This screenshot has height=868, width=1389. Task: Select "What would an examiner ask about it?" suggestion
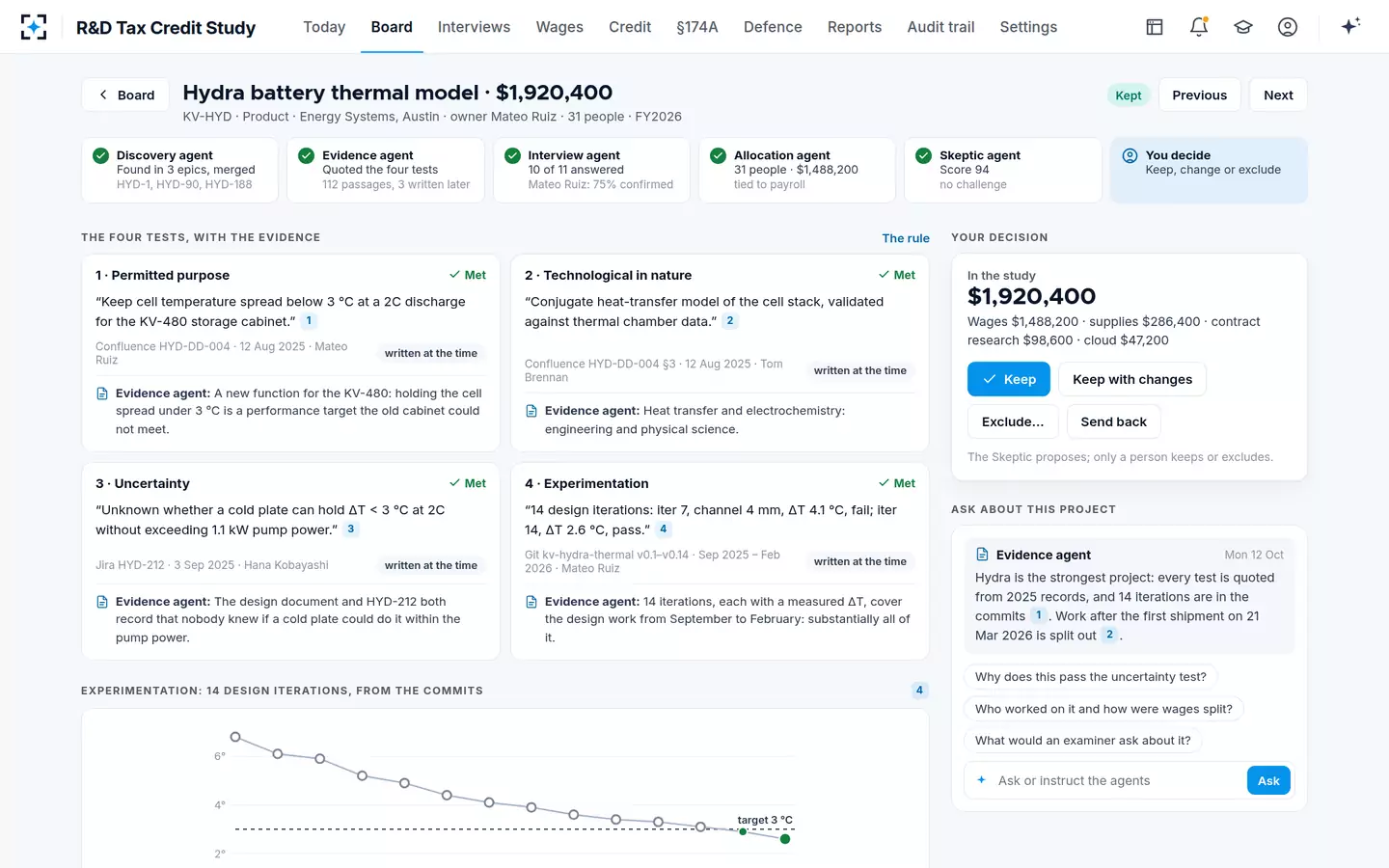tap(1082, 741)
